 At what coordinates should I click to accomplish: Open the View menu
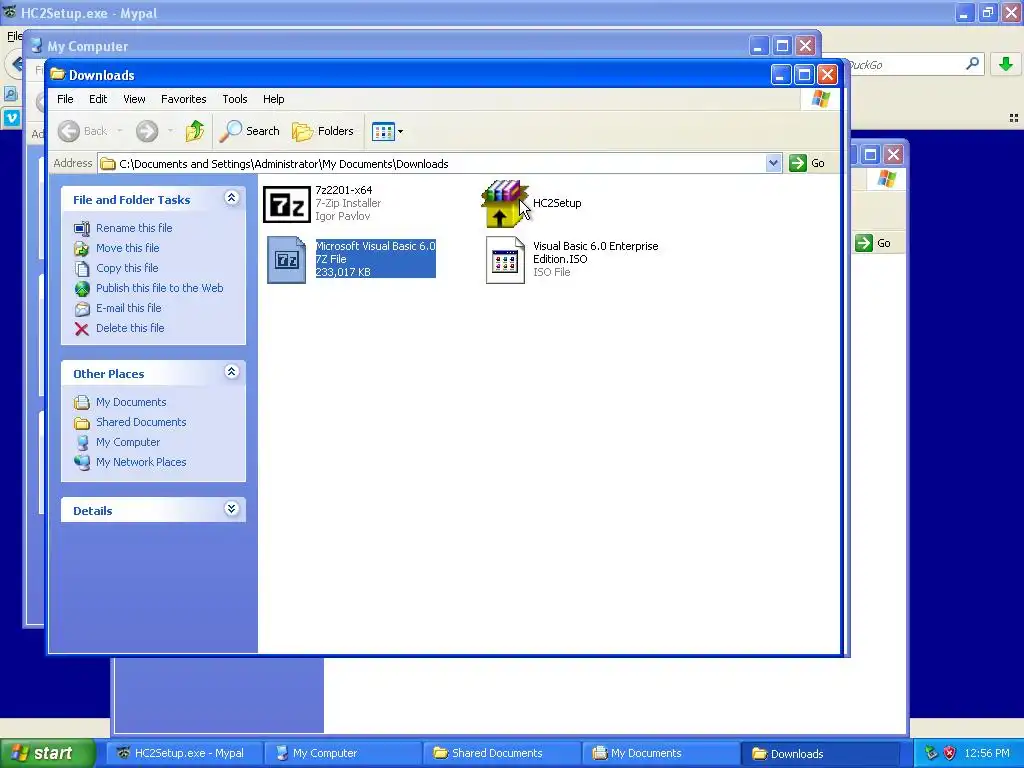(134, 99)
